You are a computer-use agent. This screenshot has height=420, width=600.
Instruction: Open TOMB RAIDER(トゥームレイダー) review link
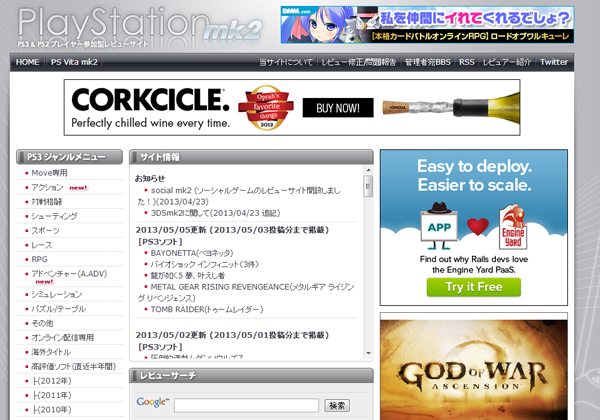point(207,309)
